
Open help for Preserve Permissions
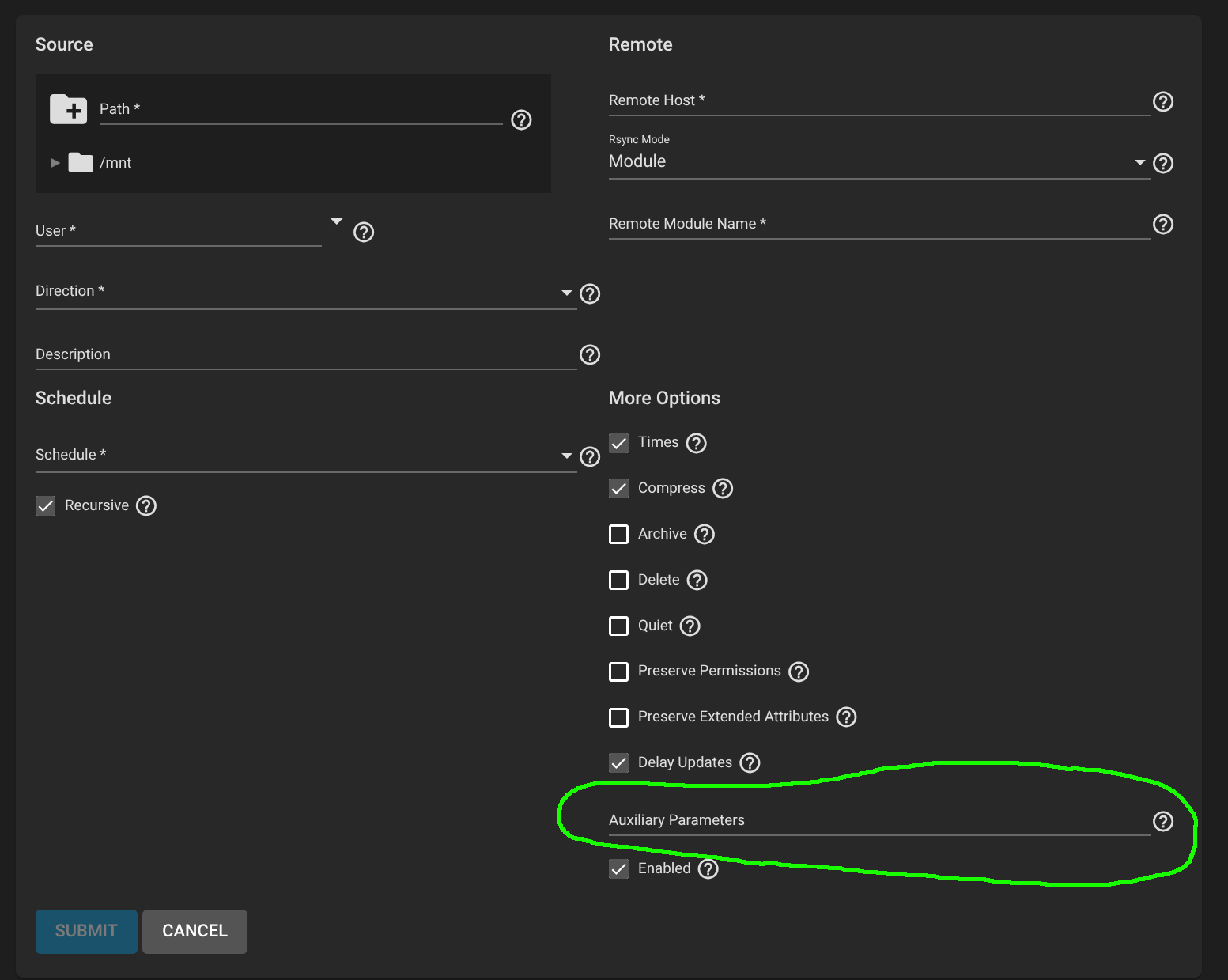click(x=799, y=672)
